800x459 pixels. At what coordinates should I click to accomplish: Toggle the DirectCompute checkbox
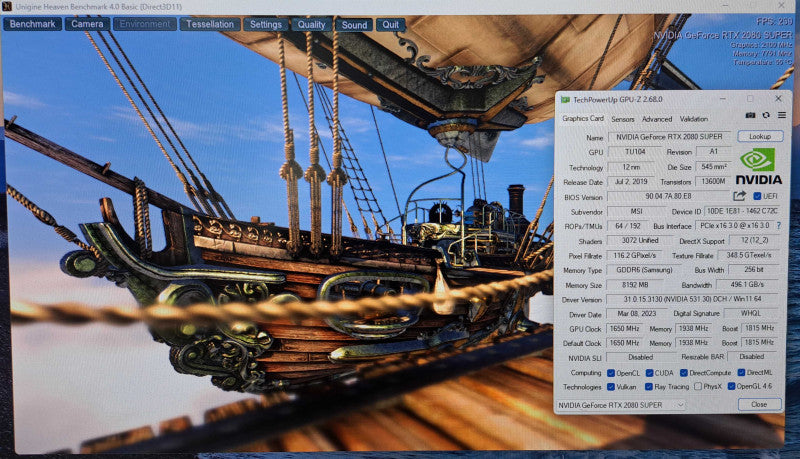[x=684, y=373]
